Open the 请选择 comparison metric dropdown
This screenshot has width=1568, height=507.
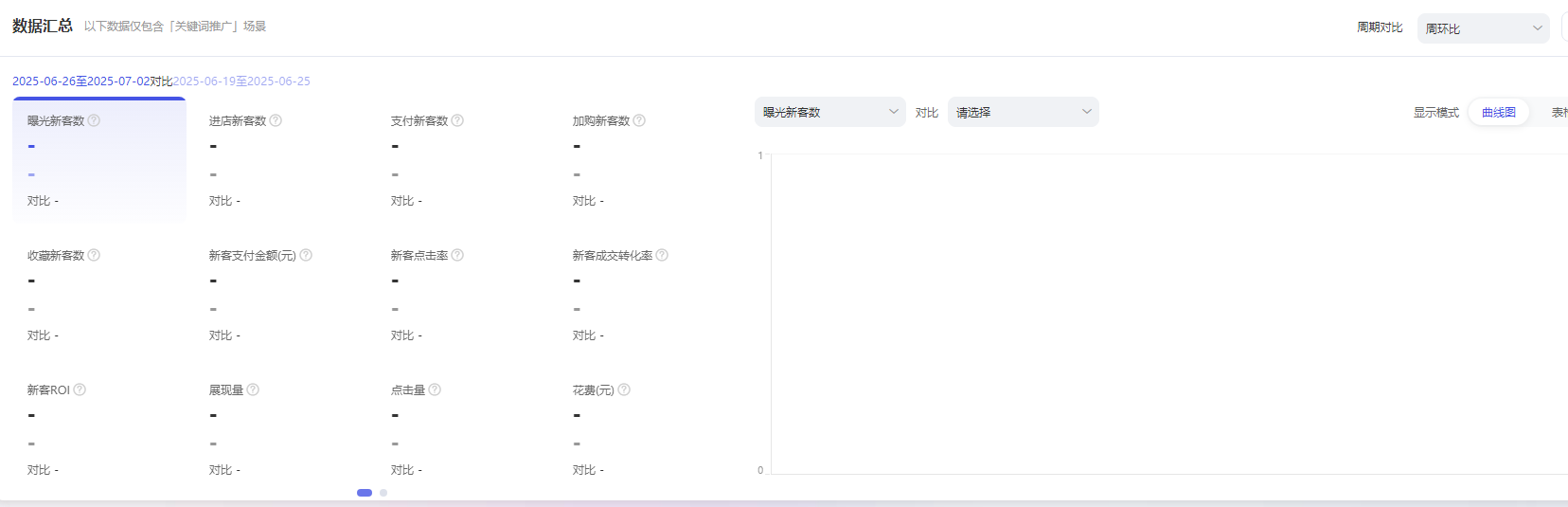pos(1023,112)
